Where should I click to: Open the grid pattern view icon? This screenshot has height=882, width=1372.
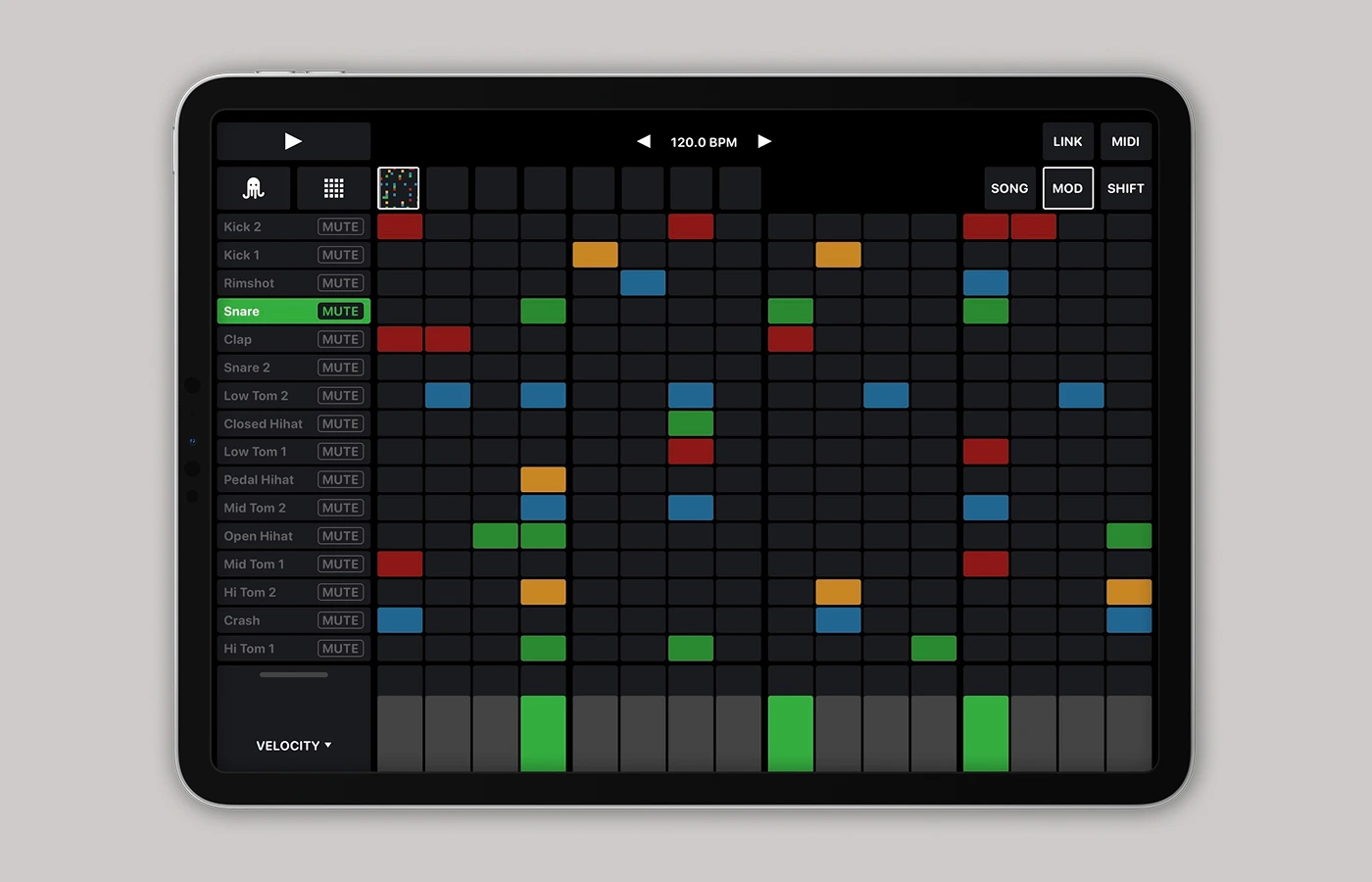pos(333,188)
